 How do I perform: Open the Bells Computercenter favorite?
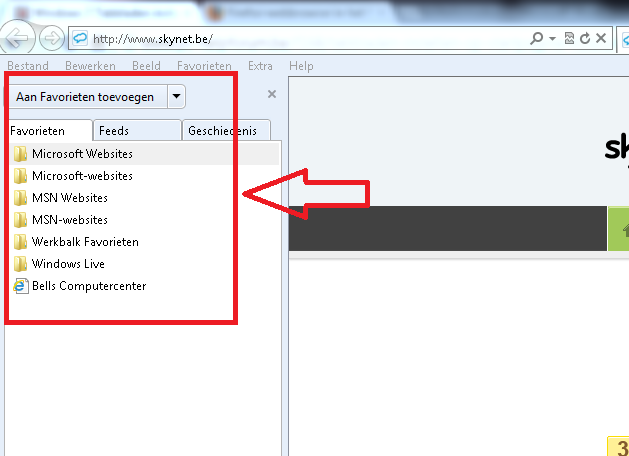coord(144,286)
